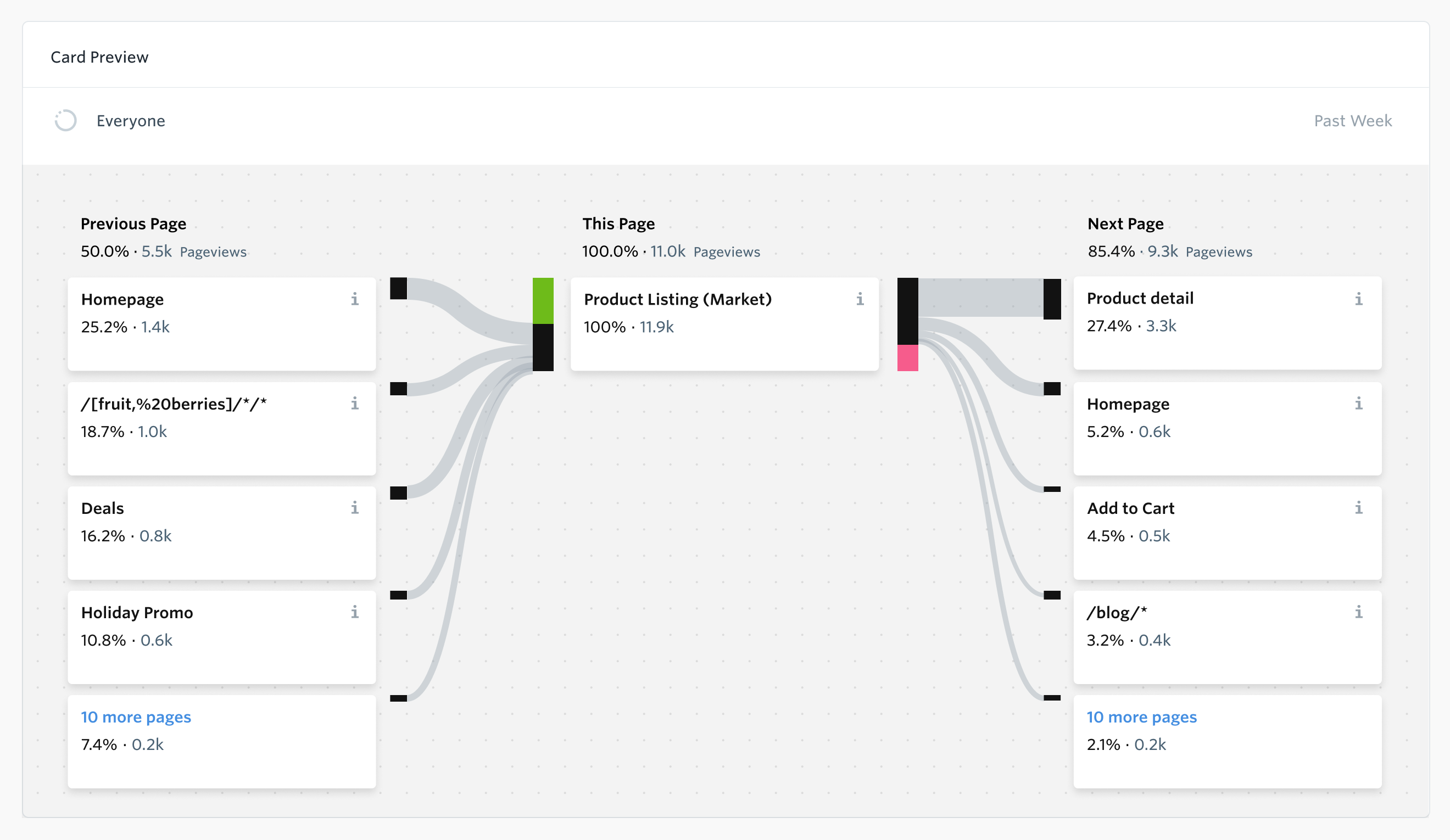Viewport: 1450px width, 840px height.
Task: Expand 10 more pages under Next Page
Action: click(1141, 717)
